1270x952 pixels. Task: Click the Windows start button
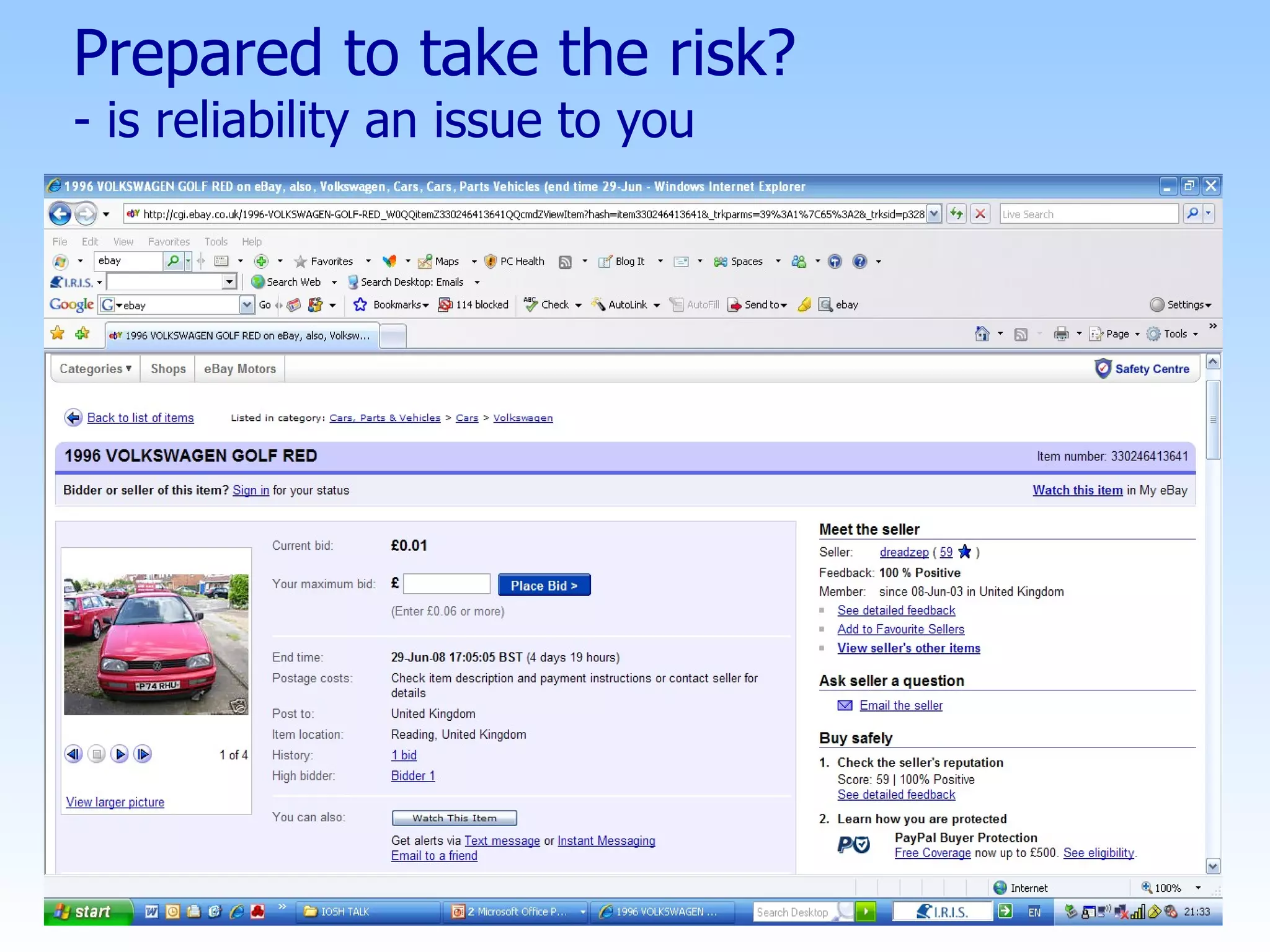click(x=88, y=912)
